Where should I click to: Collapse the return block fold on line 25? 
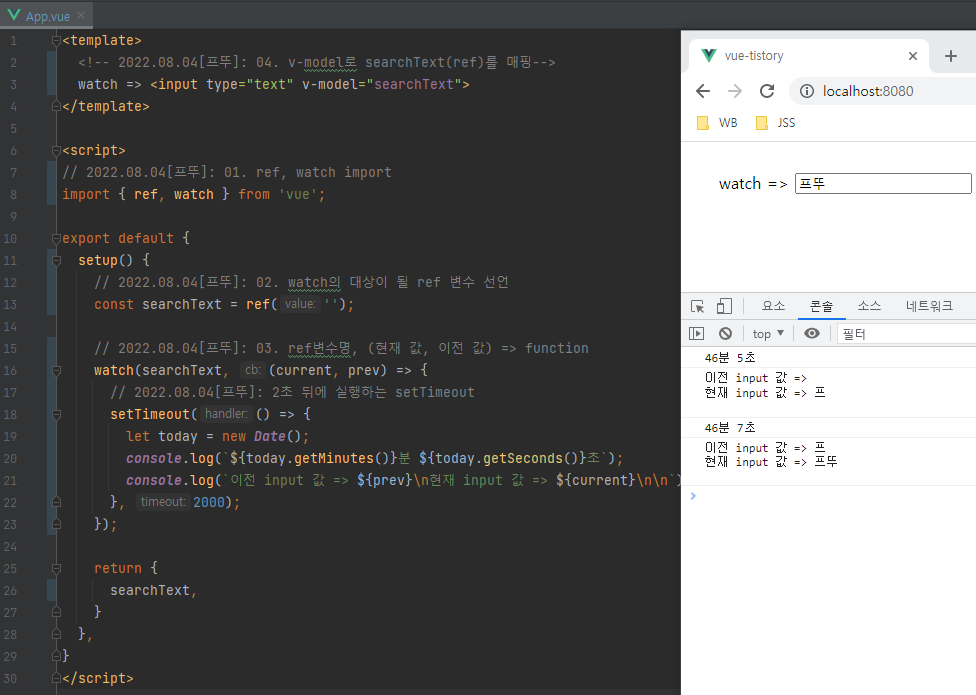click(57, 568)
